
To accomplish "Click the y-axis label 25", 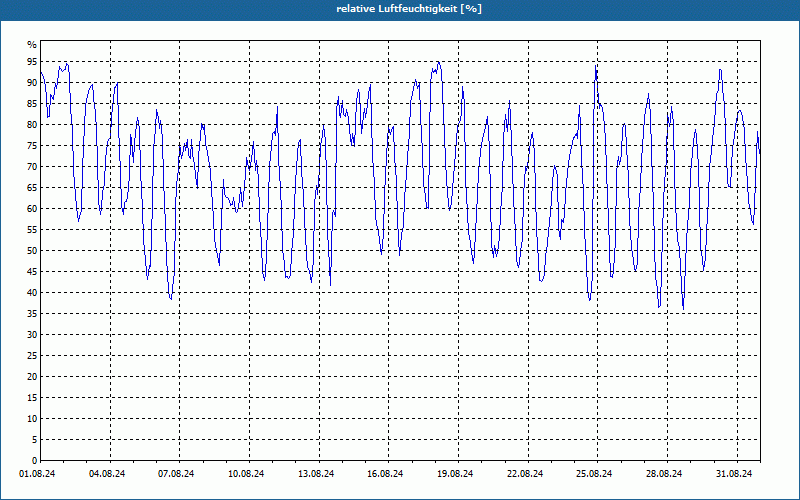I will (32, 356).
